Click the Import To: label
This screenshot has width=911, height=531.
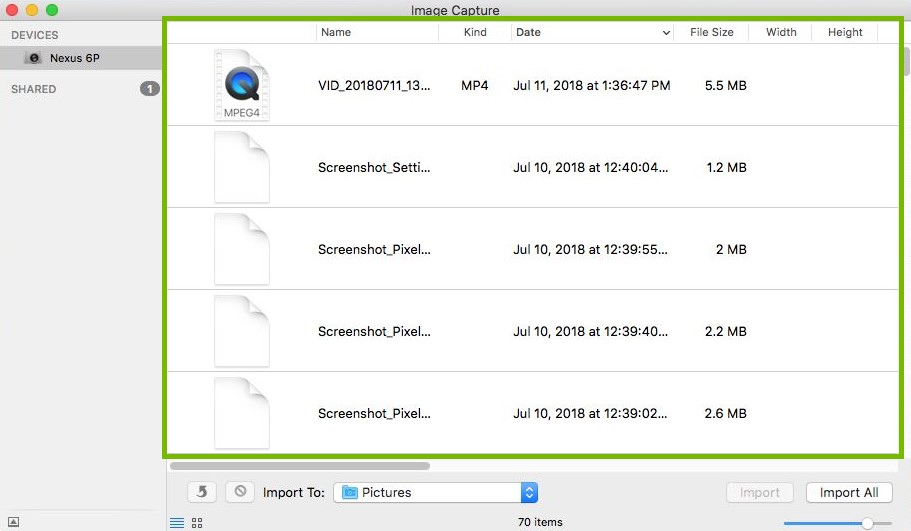[x=293, y=493]
